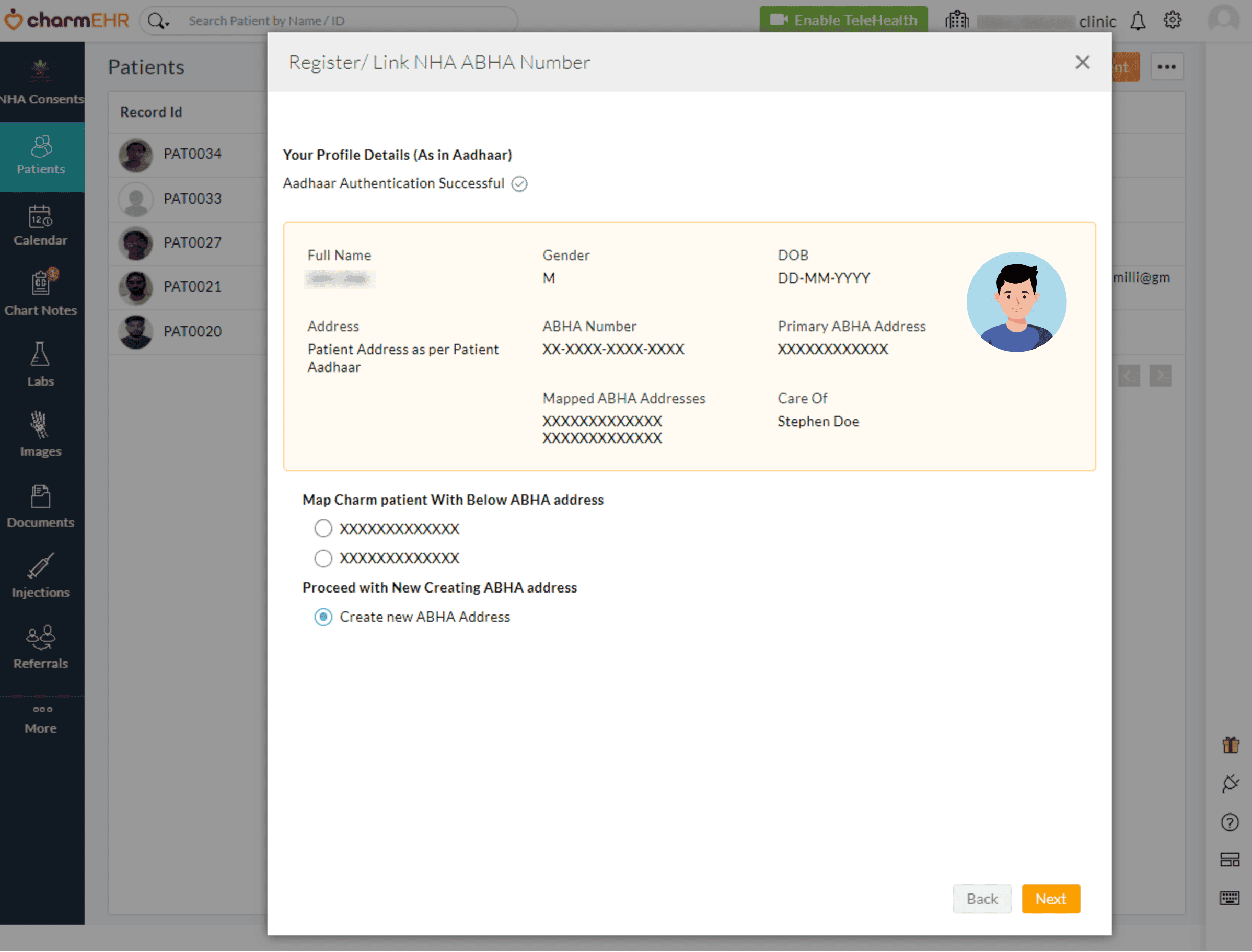
Task: Open the overflow ellipsis menu
Action: [x=1167, y=66]
